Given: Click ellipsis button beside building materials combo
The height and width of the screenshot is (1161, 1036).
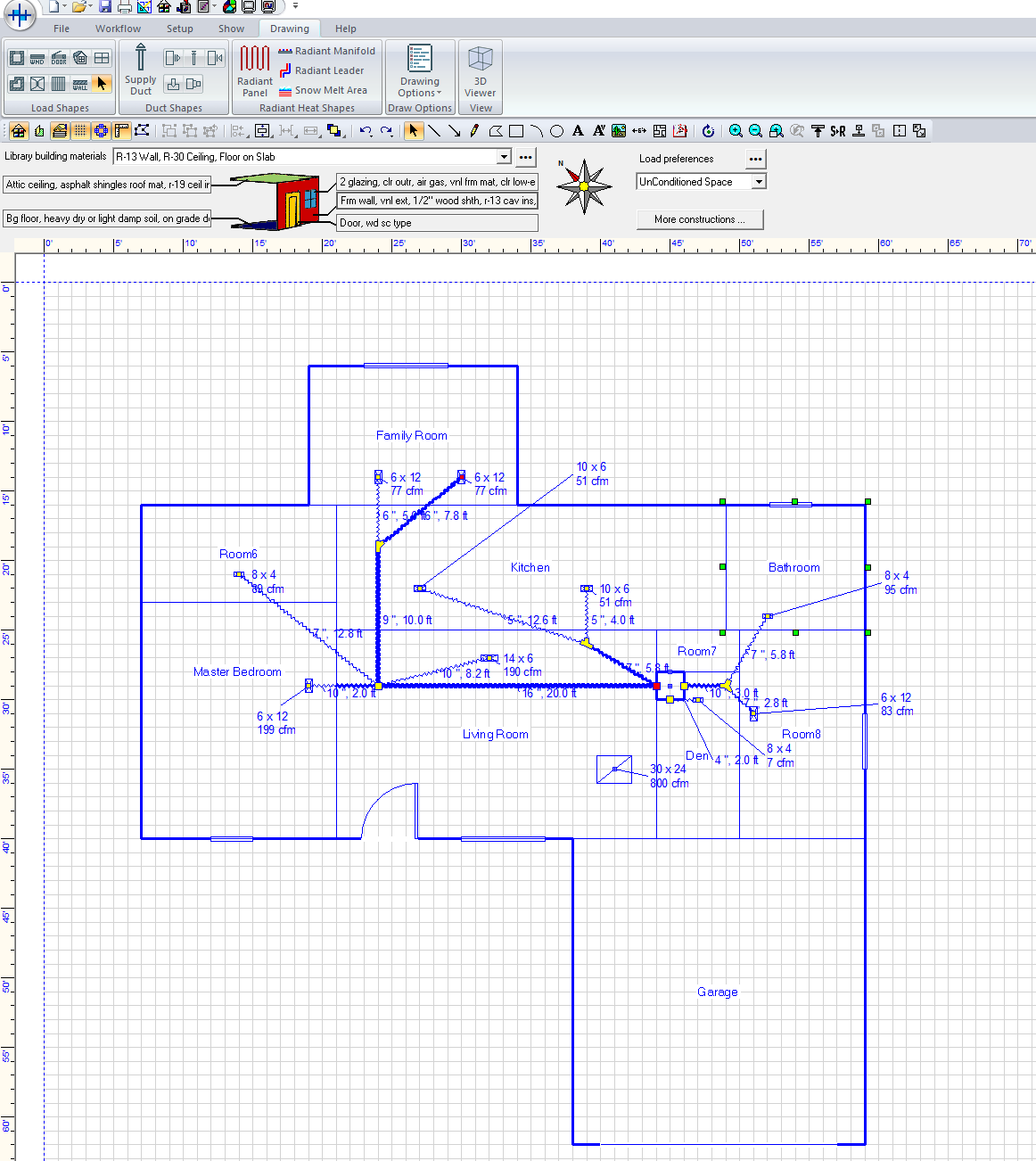Looking at the screenshot, I should pyautogui.click(x=526, y=157).
